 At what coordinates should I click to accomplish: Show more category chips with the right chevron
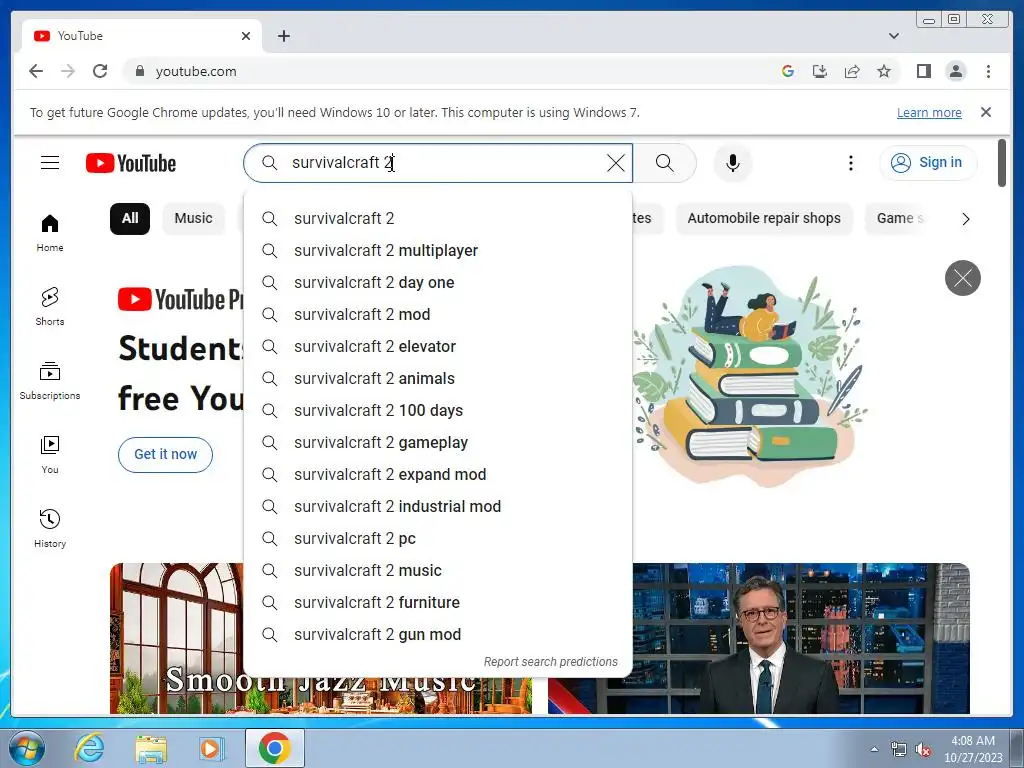point(965,219)
